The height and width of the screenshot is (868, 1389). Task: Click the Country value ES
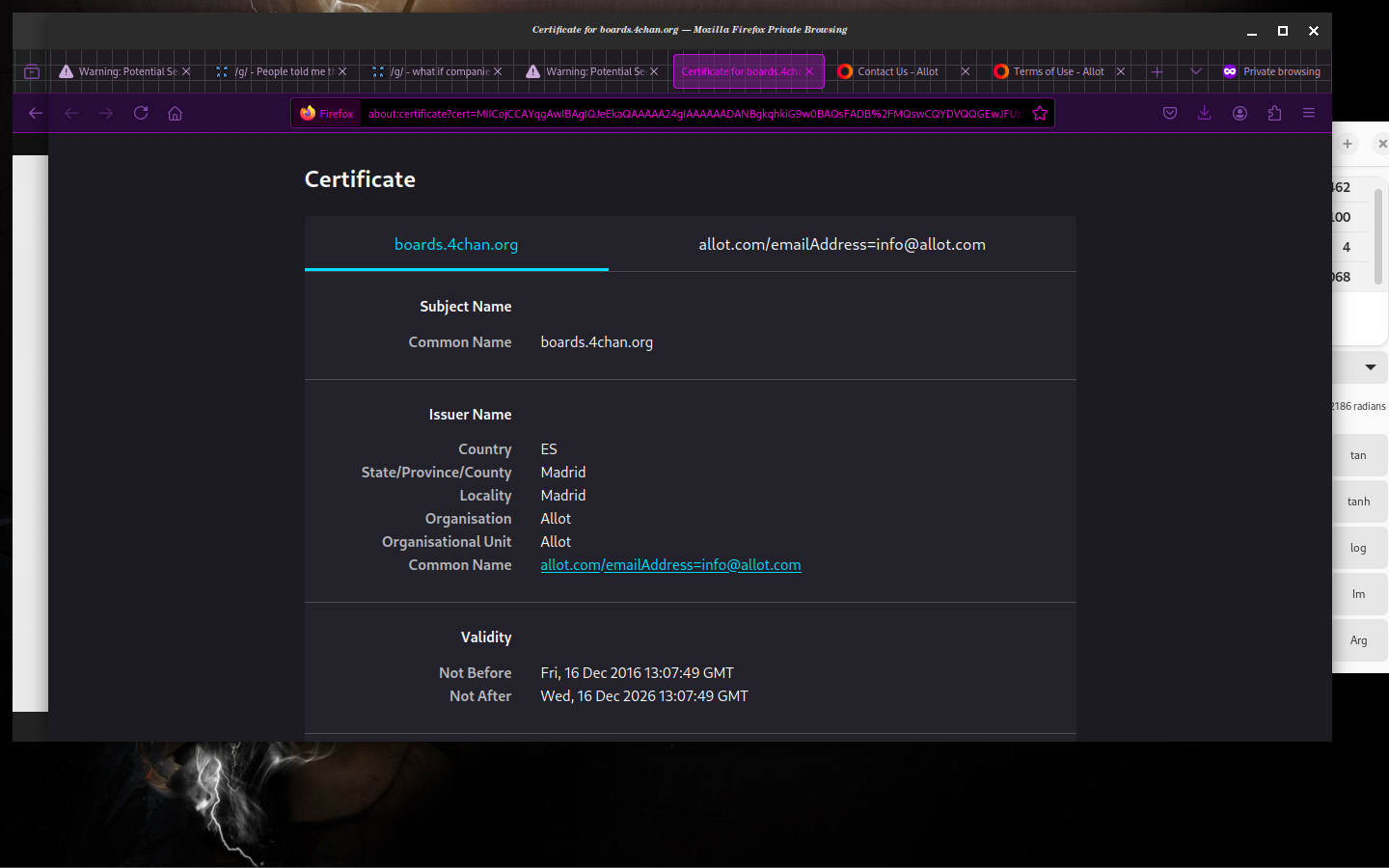(549, 449)
